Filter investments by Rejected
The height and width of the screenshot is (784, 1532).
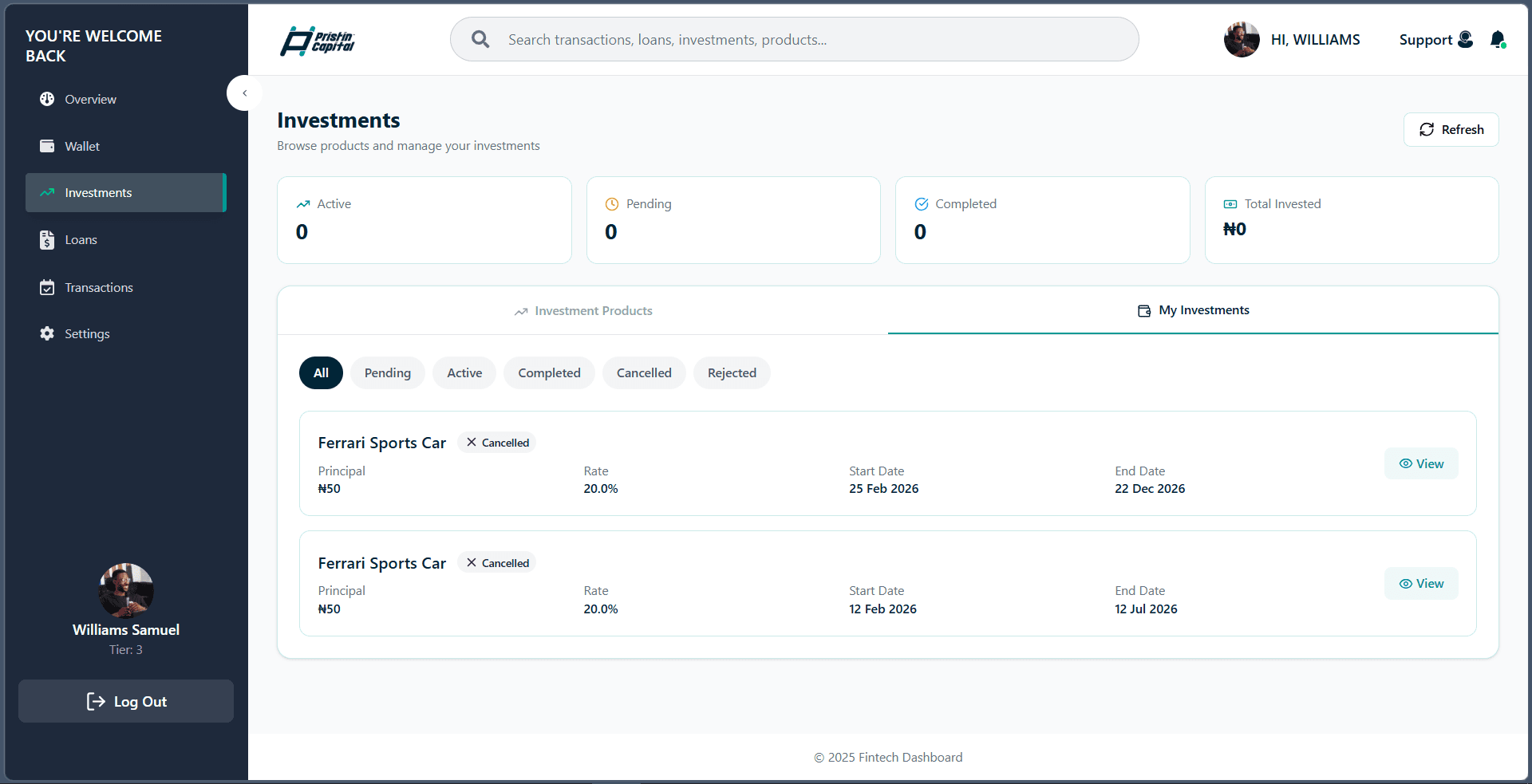732,372
